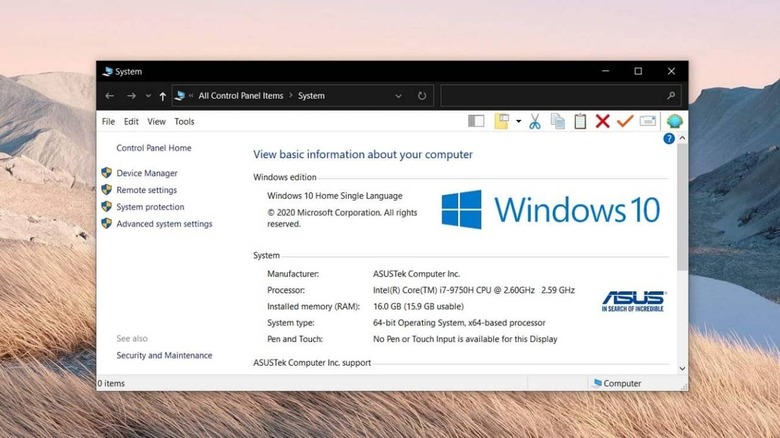
Task: Go up one folder level
Action: (163, 96)
